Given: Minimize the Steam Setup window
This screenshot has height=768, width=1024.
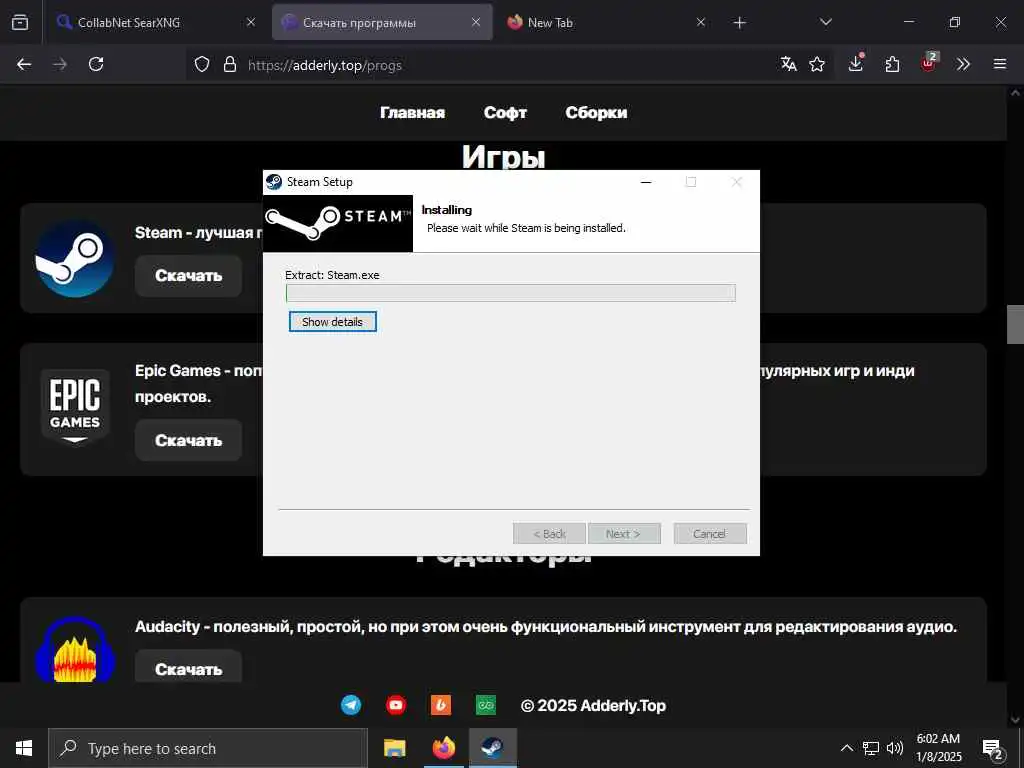Looking at the screenshot, I should 647,182.
